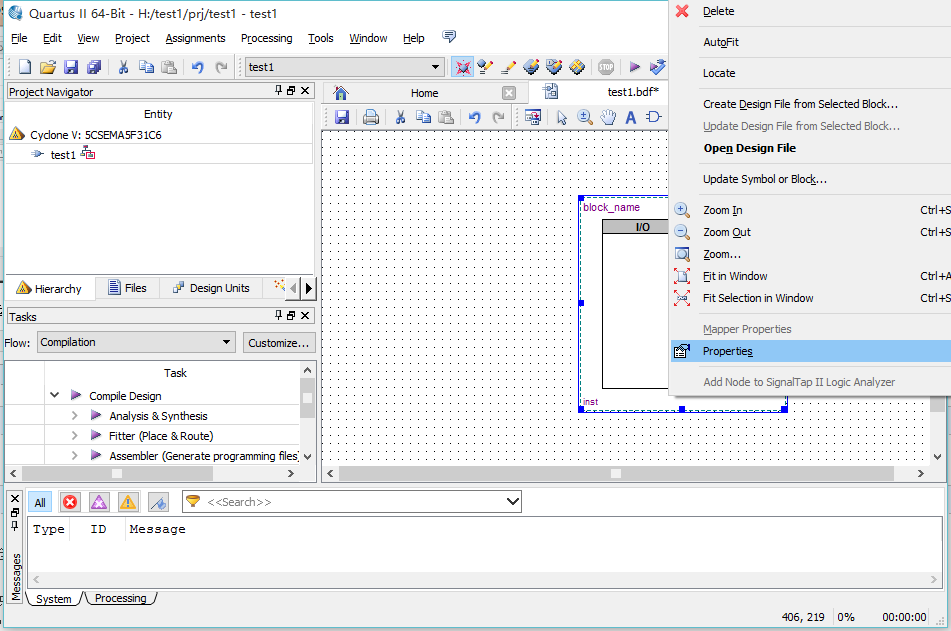Expand the Assembler task row

tap(75, 455)
